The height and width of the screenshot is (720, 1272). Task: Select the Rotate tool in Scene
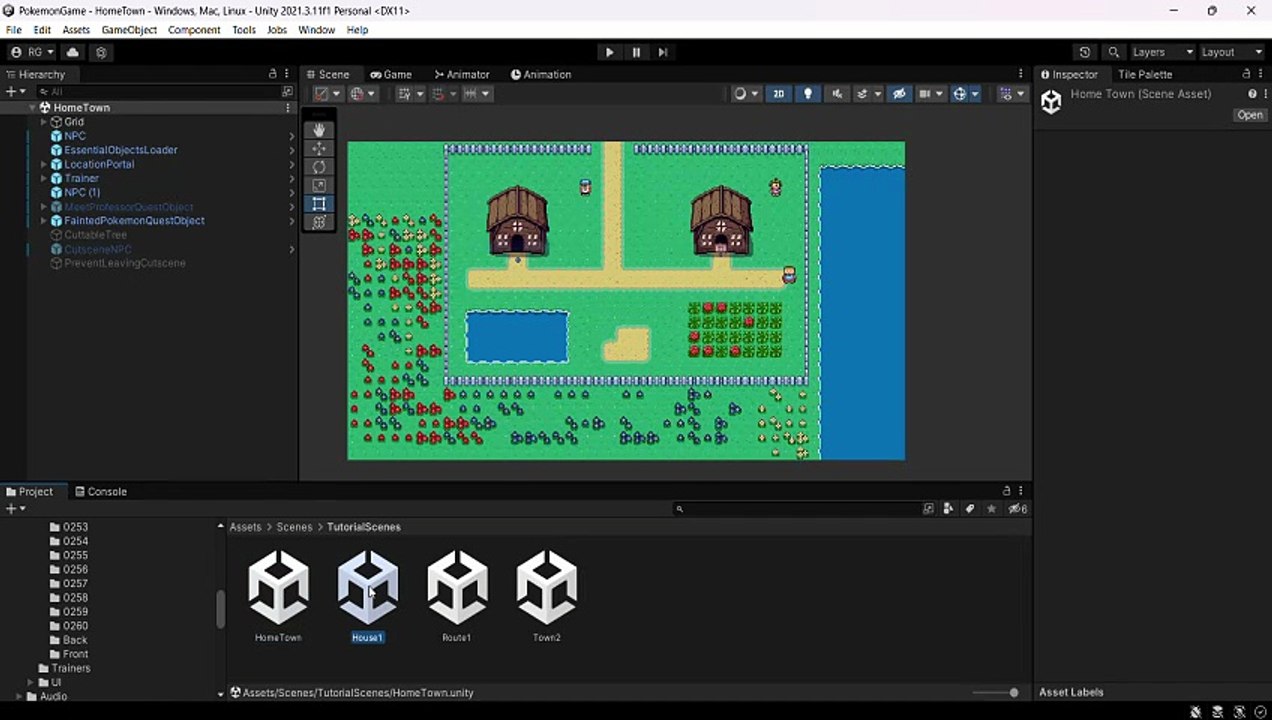[319, 167]
